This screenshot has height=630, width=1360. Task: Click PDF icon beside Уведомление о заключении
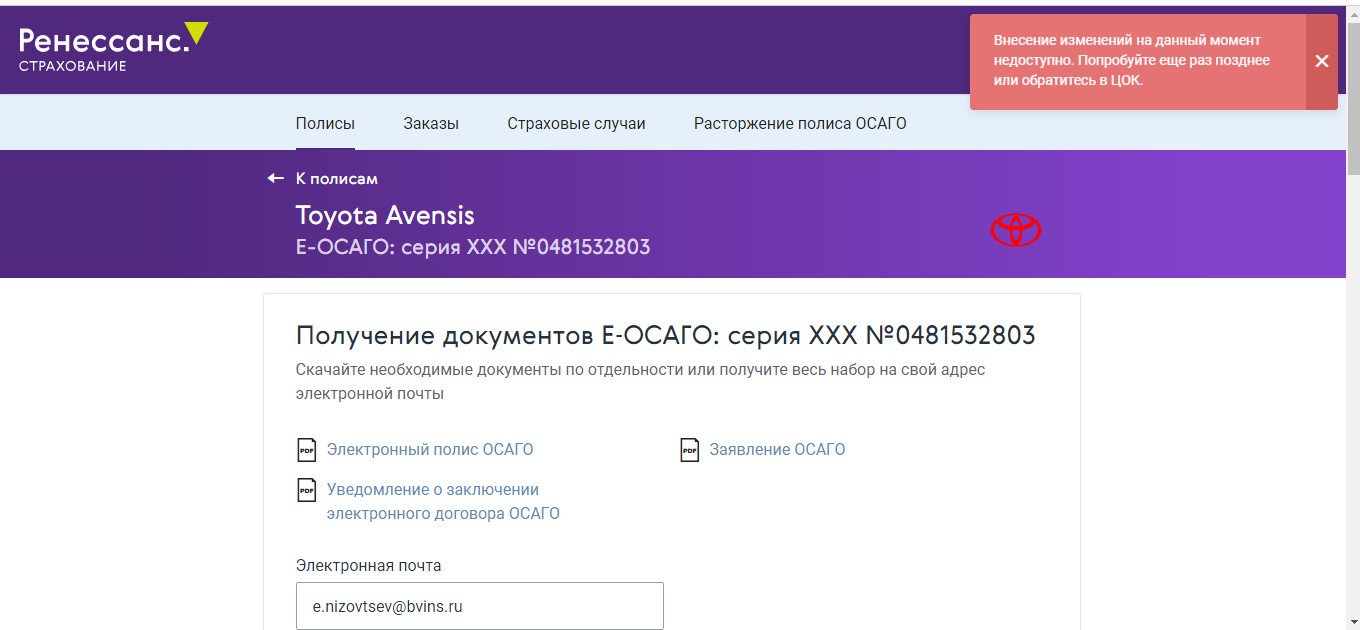[307, 491]
